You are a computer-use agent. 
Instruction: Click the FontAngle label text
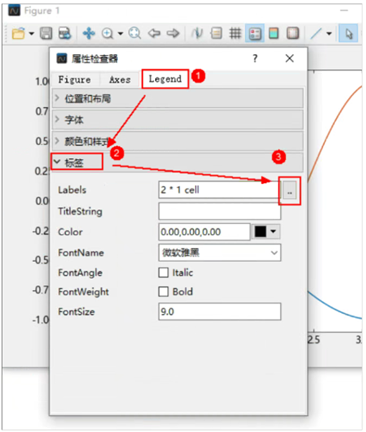point(80,273)
